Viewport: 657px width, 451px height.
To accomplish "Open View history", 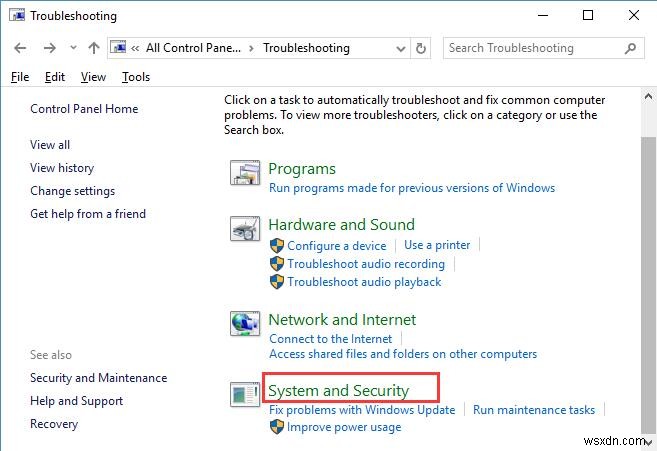I will (x=62, y=168).
